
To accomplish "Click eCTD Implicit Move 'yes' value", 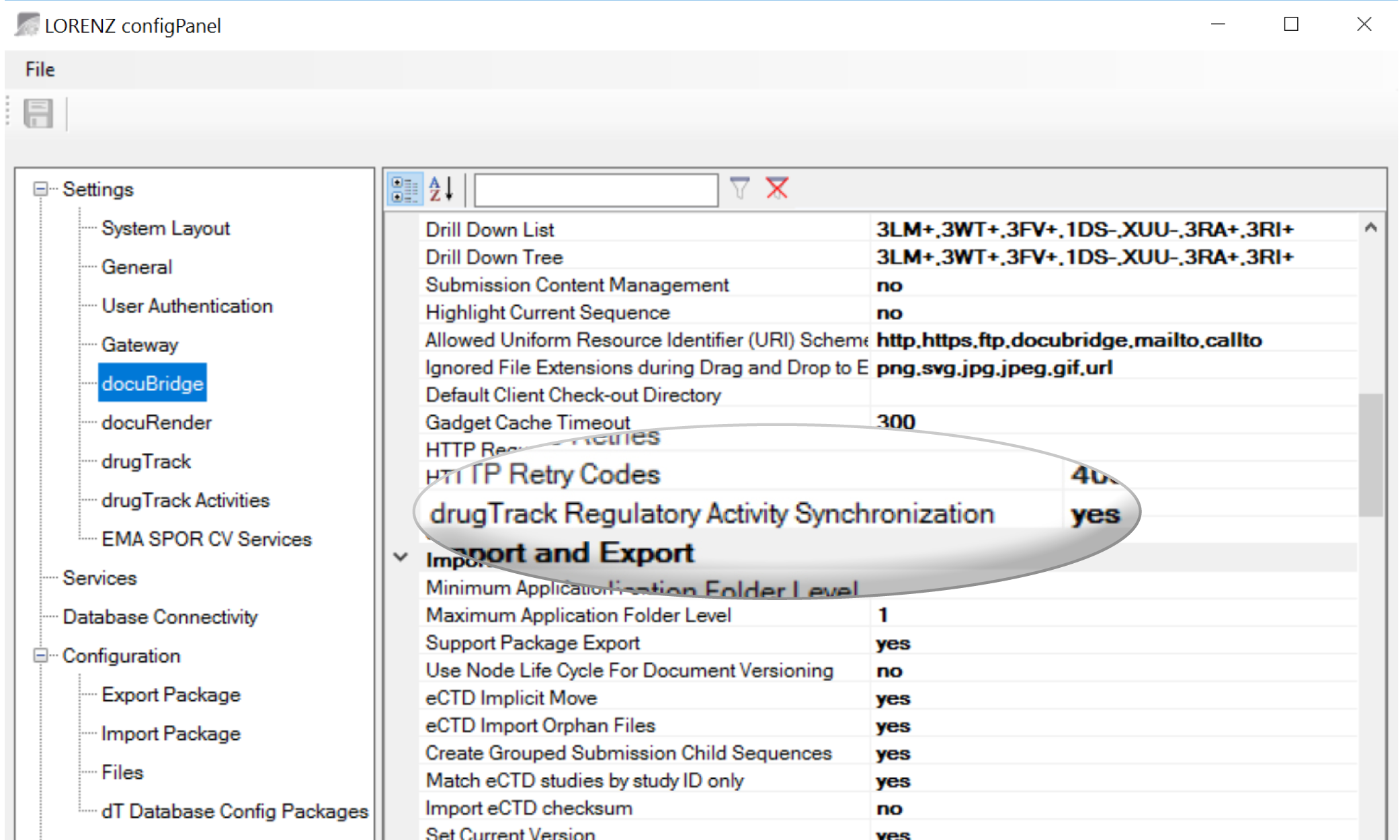I will [x=893, y=699].
